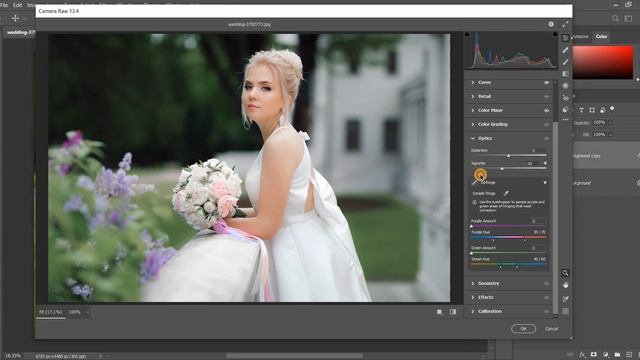Select the Hand tool in Camera Raw
The width and height of the screenshot is (640, 360).
pyautogui.click(x=565, y=285)
